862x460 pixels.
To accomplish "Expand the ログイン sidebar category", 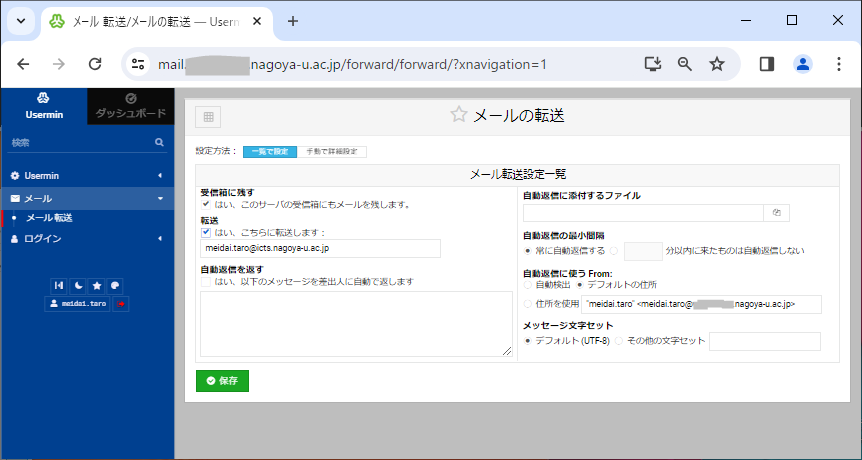I will [x=87, y=239].
